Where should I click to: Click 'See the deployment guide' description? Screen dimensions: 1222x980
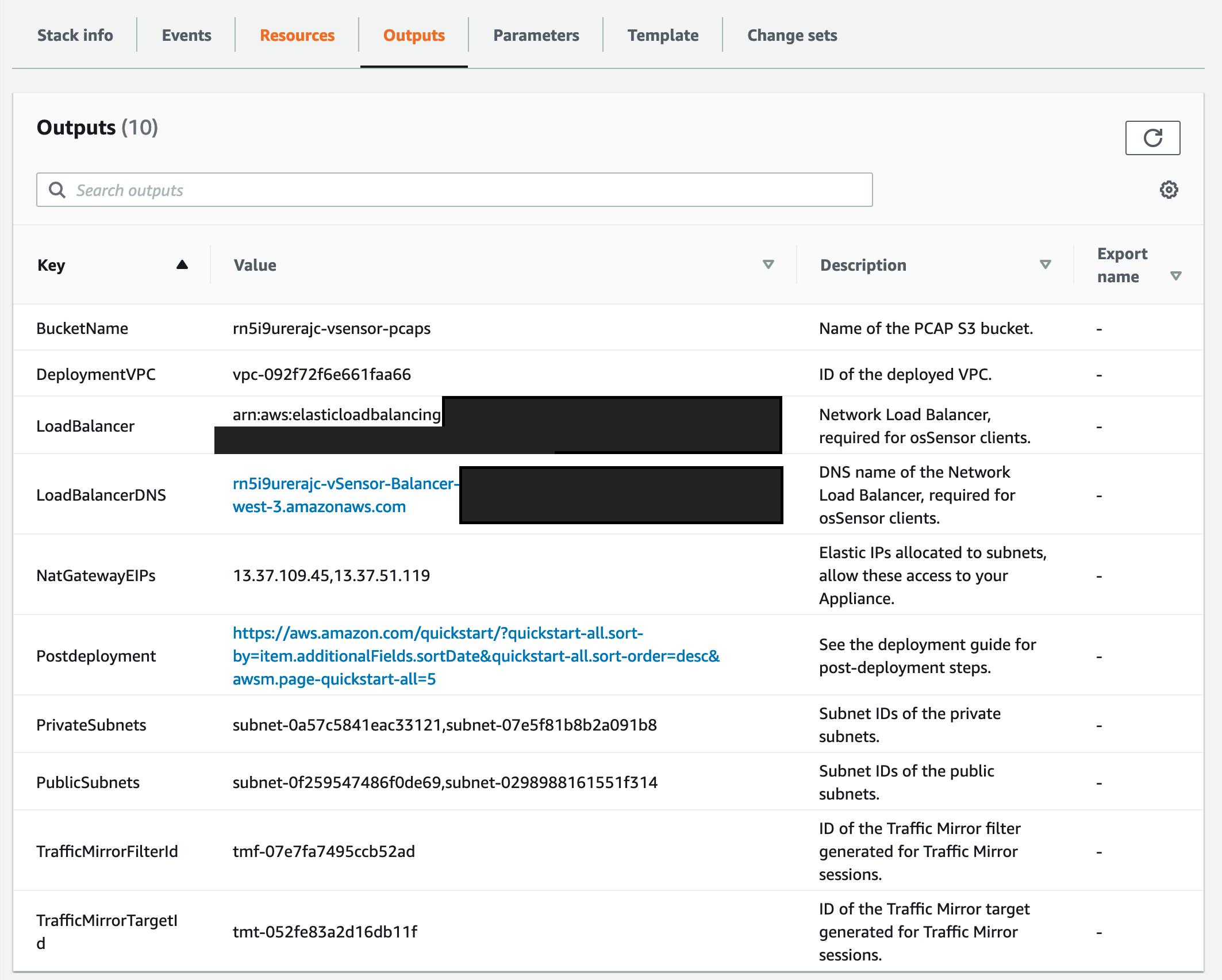(928, 656)
